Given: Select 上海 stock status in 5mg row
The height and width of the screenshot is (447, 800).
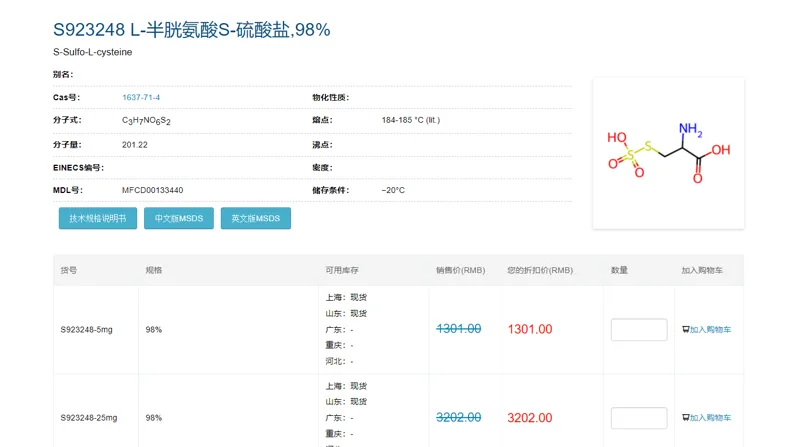Looking at the screenshot, I should tap(346, 297).
